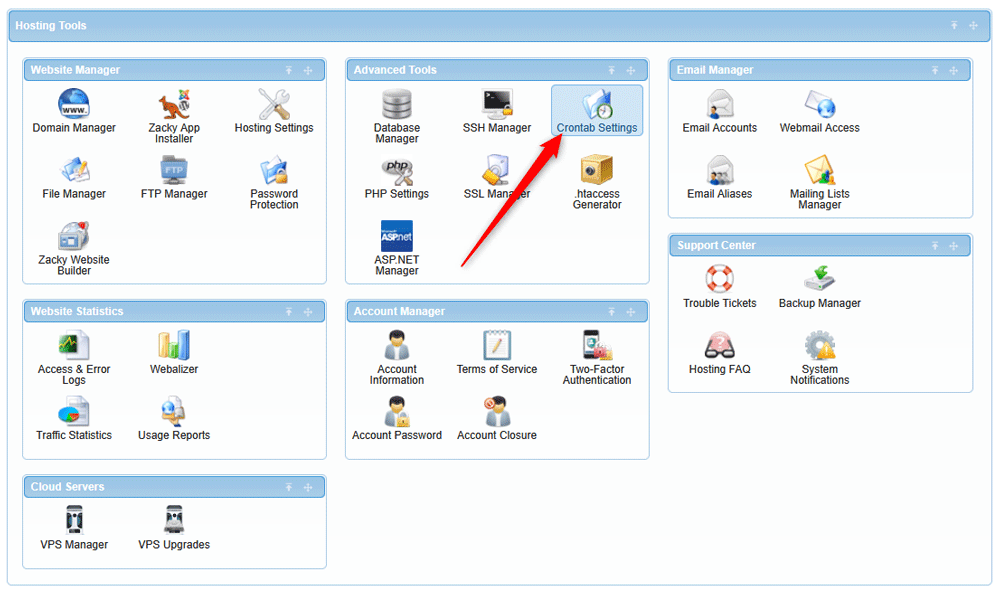Toggle the pin on Website Manager panel

(288, 70)
